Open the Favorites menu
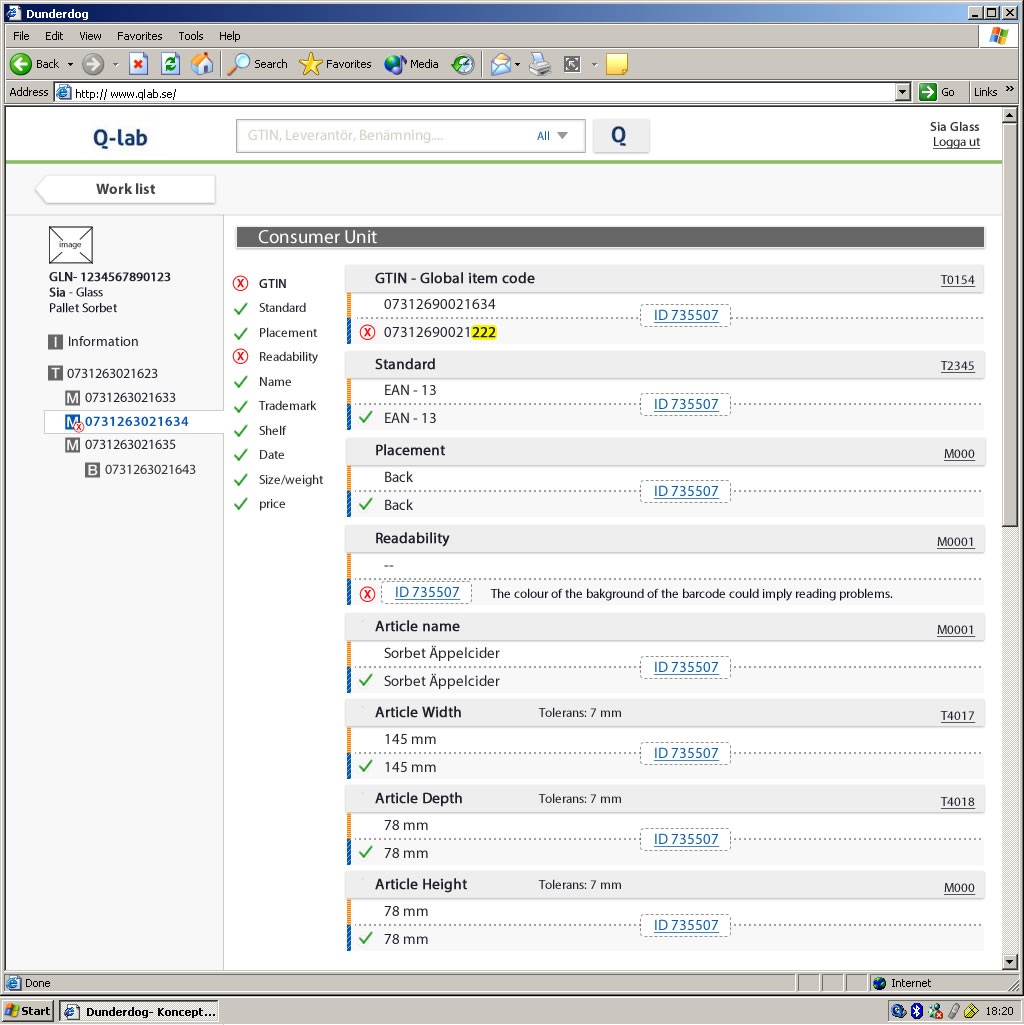This screenshot has height=1025, width=1024. (x=139, y=36)
